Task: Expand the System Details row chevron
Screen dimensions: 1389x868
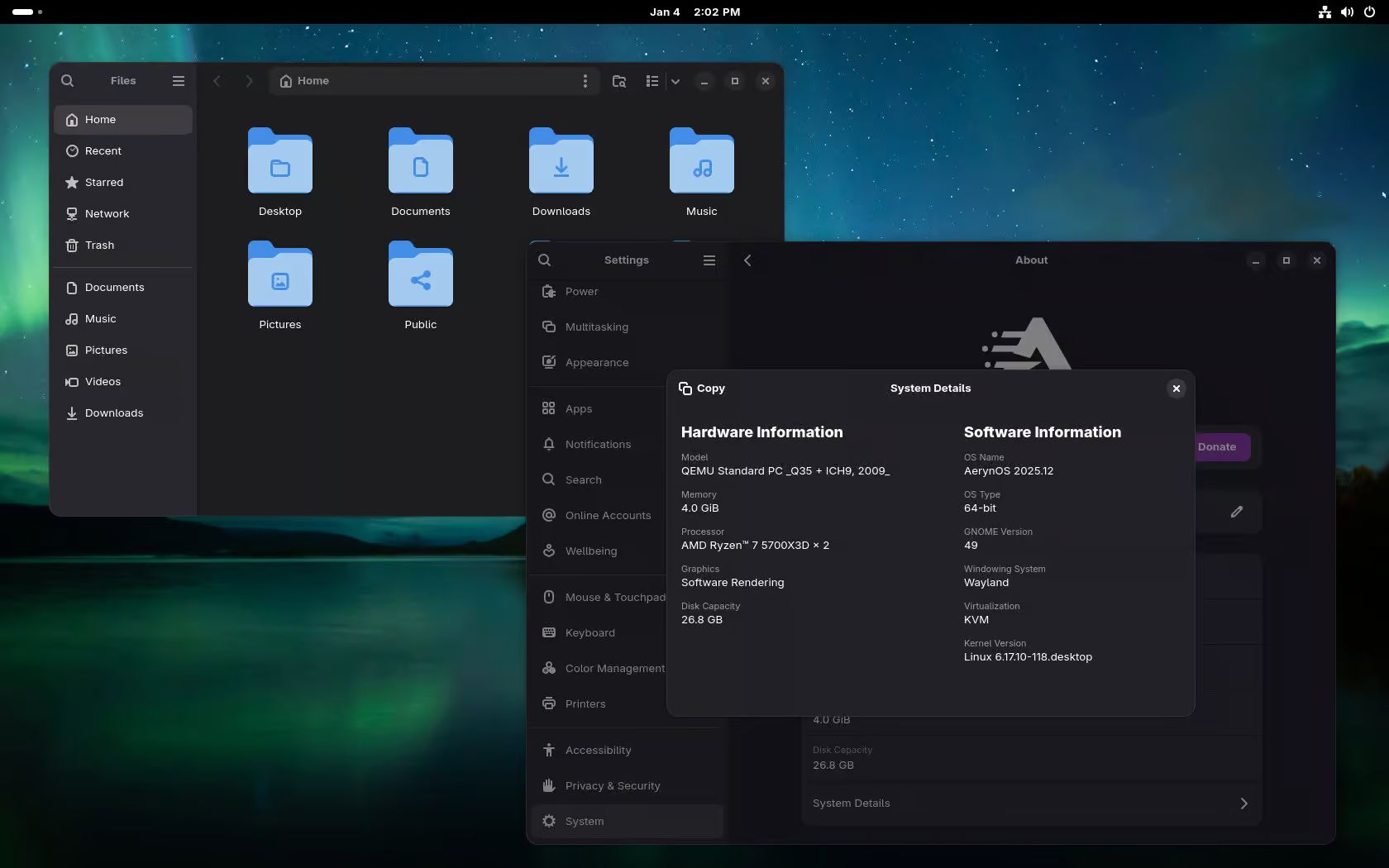Action: pos(1243,804)
